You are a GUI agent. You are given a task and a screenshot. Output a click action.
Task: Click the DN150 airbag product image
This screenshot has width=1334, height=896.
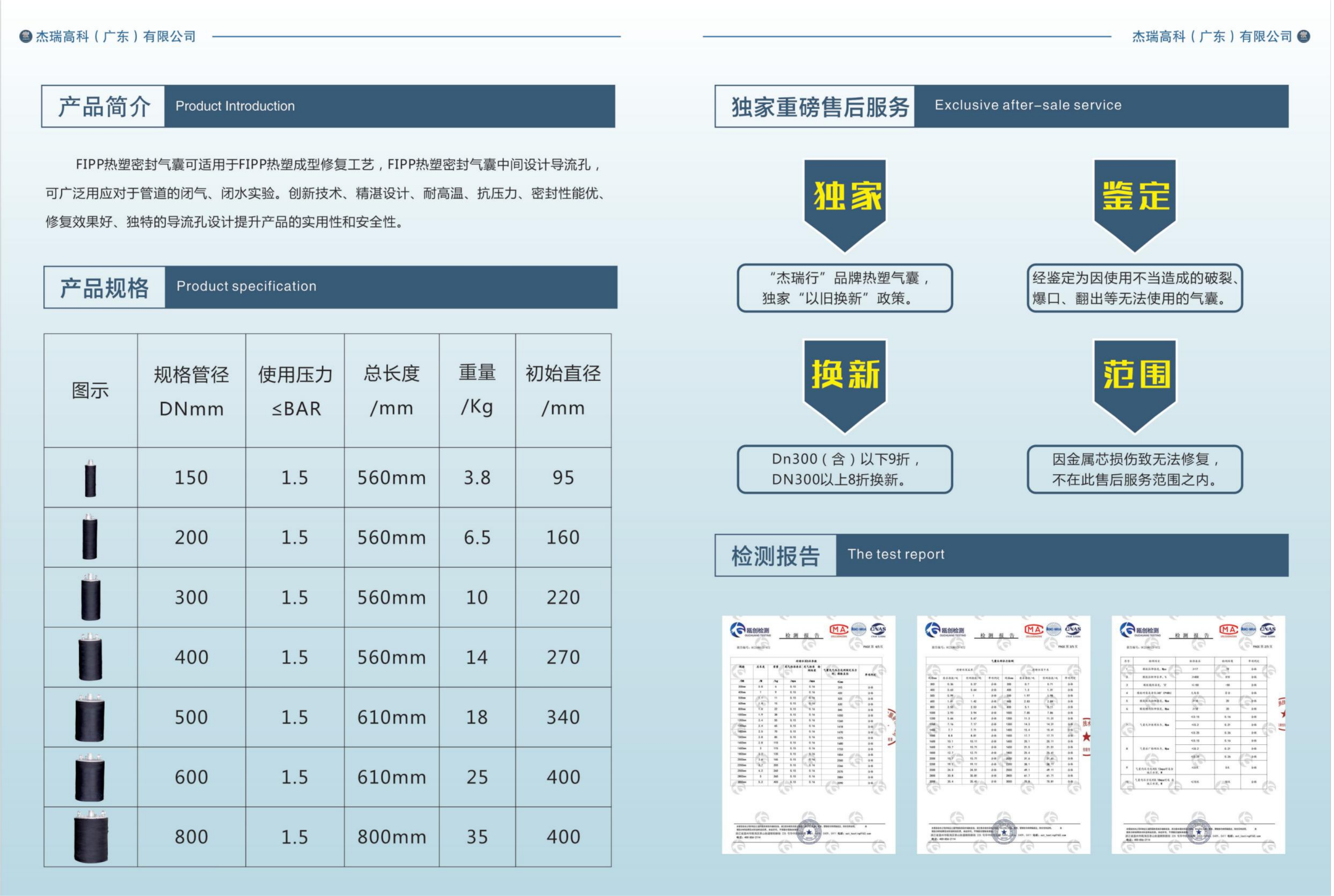coord(90,478)
